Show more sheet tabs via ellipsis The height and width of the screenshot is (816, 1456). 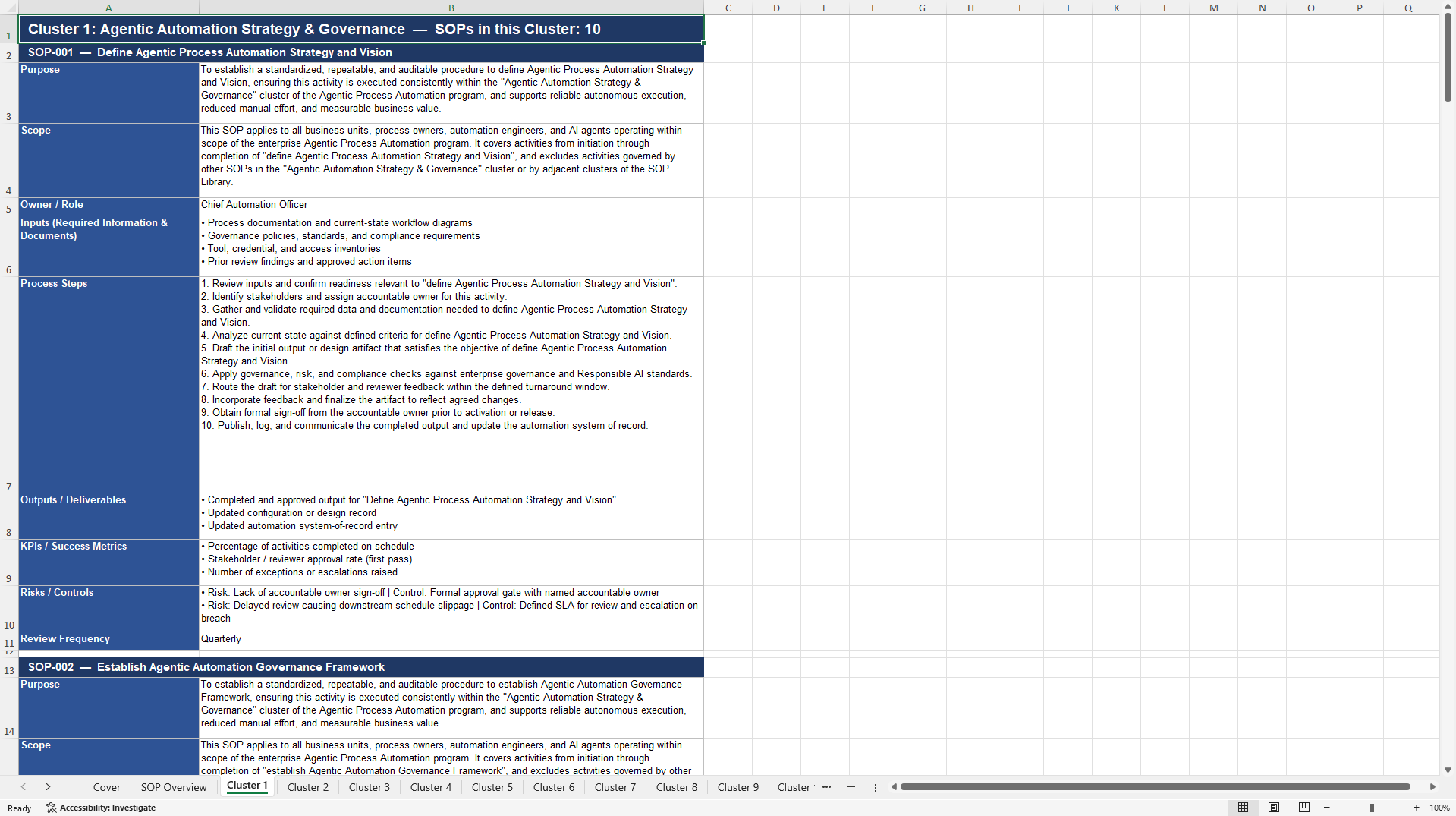(x=826, y=787)
